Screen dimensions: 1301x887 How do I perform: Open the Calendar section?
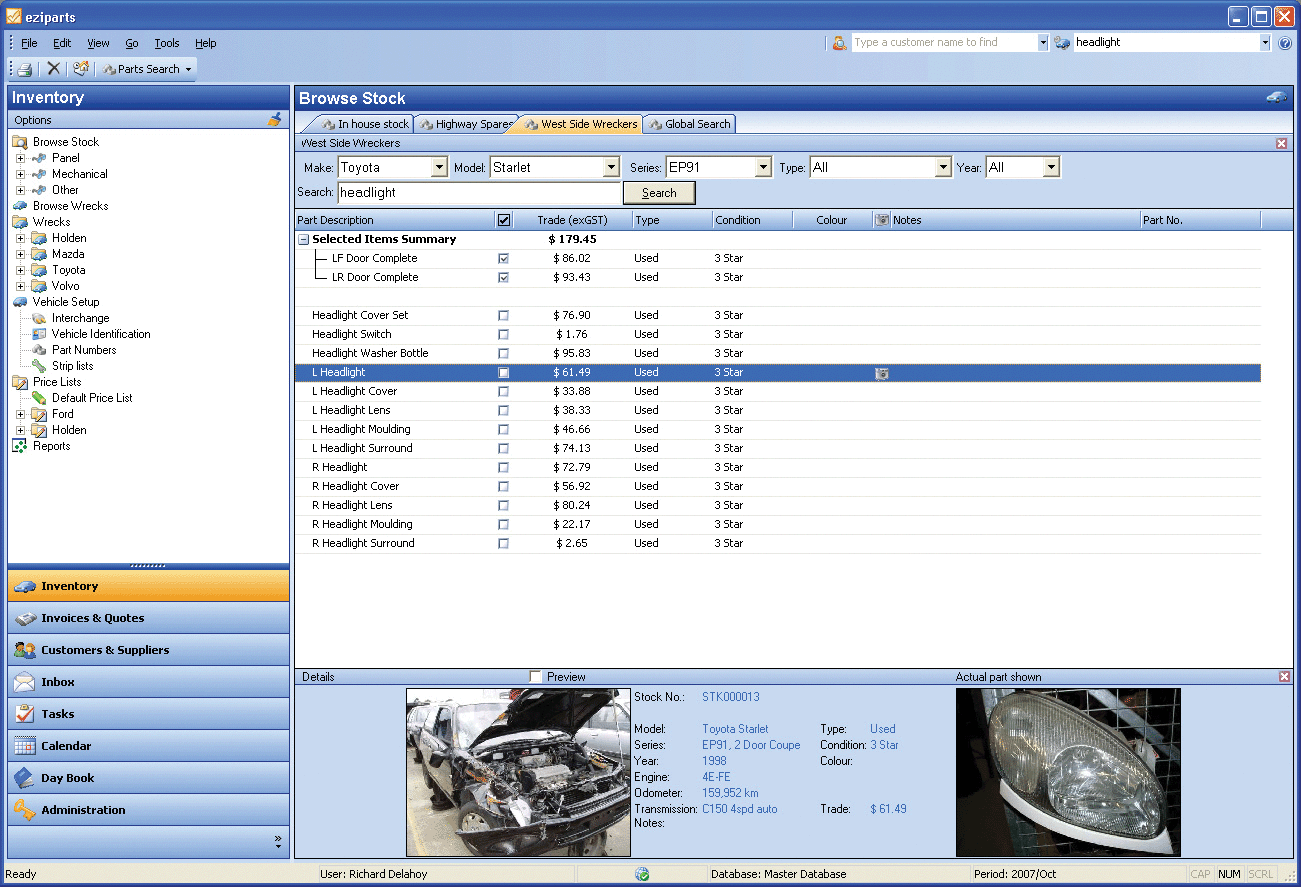click(148, 746)
